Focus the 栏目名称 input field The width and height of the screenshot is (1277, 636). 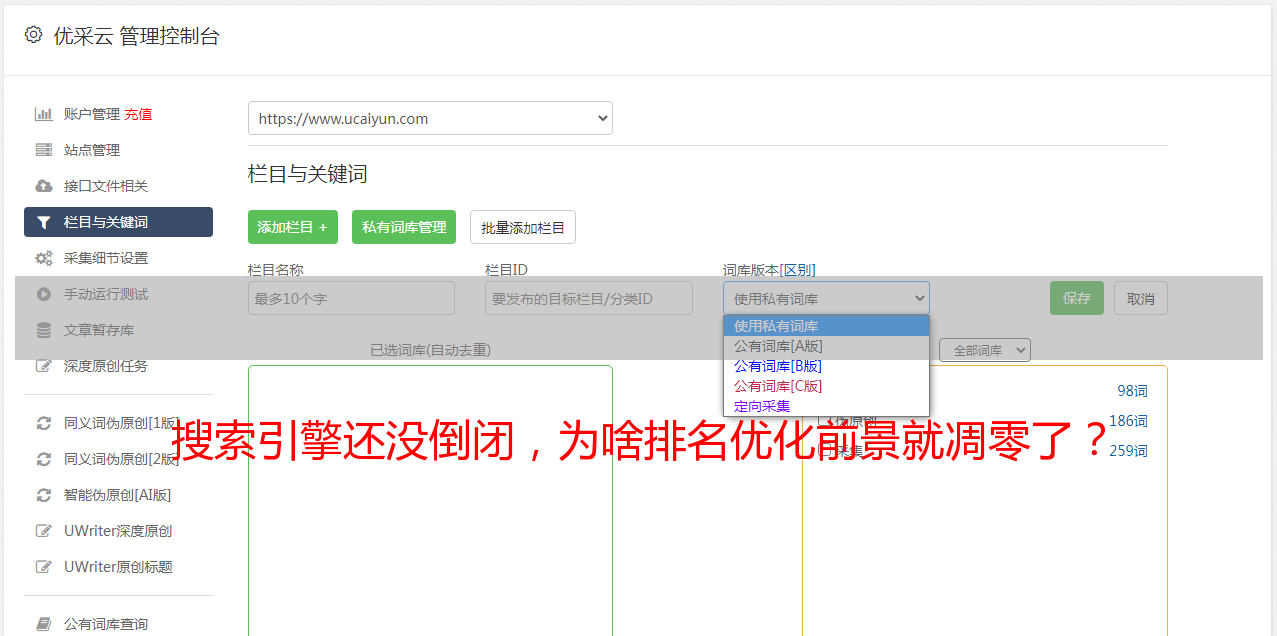[351, 298]
